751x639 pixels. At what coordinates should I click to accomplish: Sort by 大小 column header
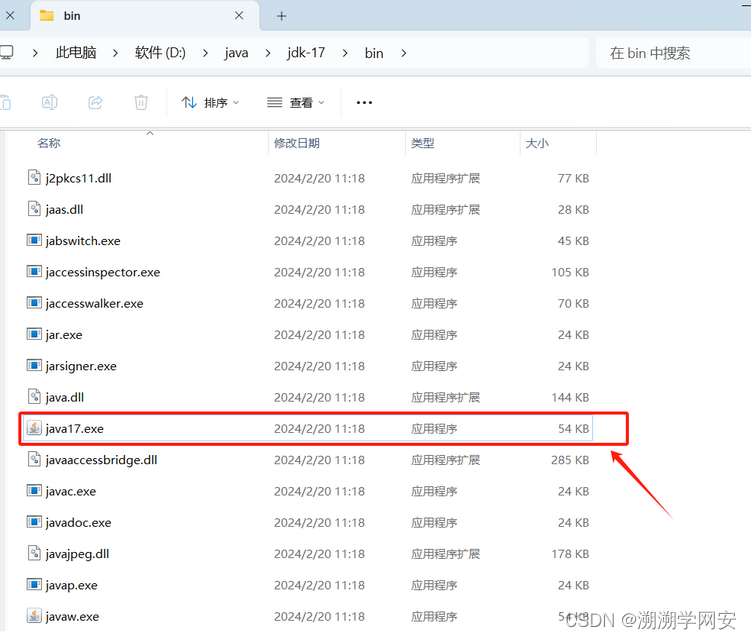point(537,143)
